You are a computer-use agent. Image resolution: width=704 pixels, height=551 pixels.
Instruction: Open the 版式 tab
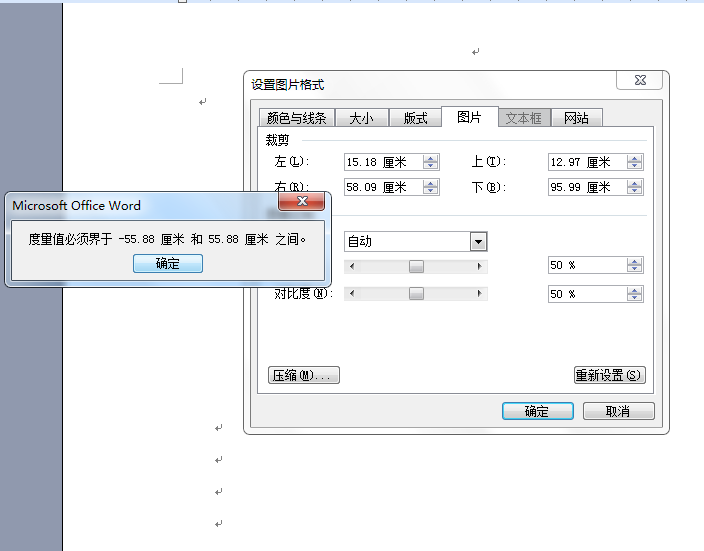point(415,118)
